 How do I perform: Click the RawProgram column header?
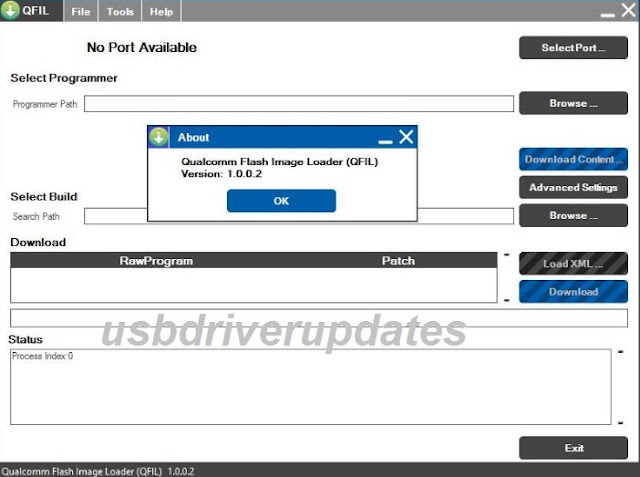pyautogui.click(x=156, y=261)
